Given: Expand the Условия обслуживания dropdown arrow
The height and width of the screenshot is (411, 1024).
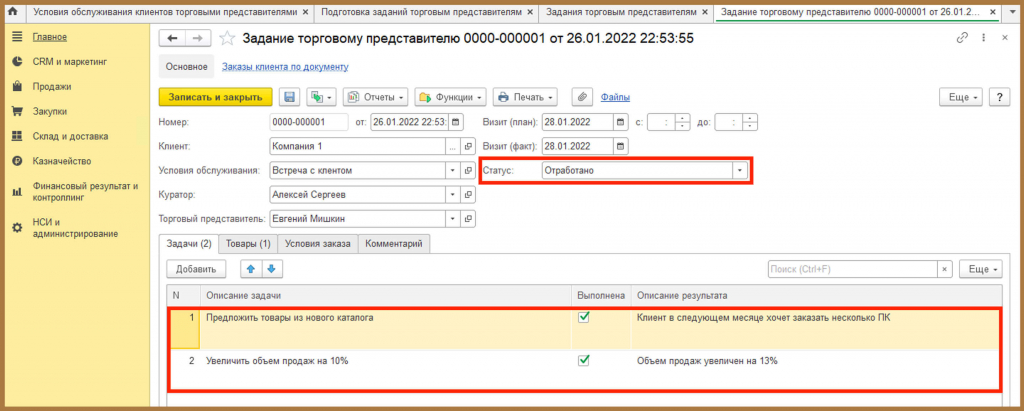Looking at the screenshot, I should tap(454, 170).
